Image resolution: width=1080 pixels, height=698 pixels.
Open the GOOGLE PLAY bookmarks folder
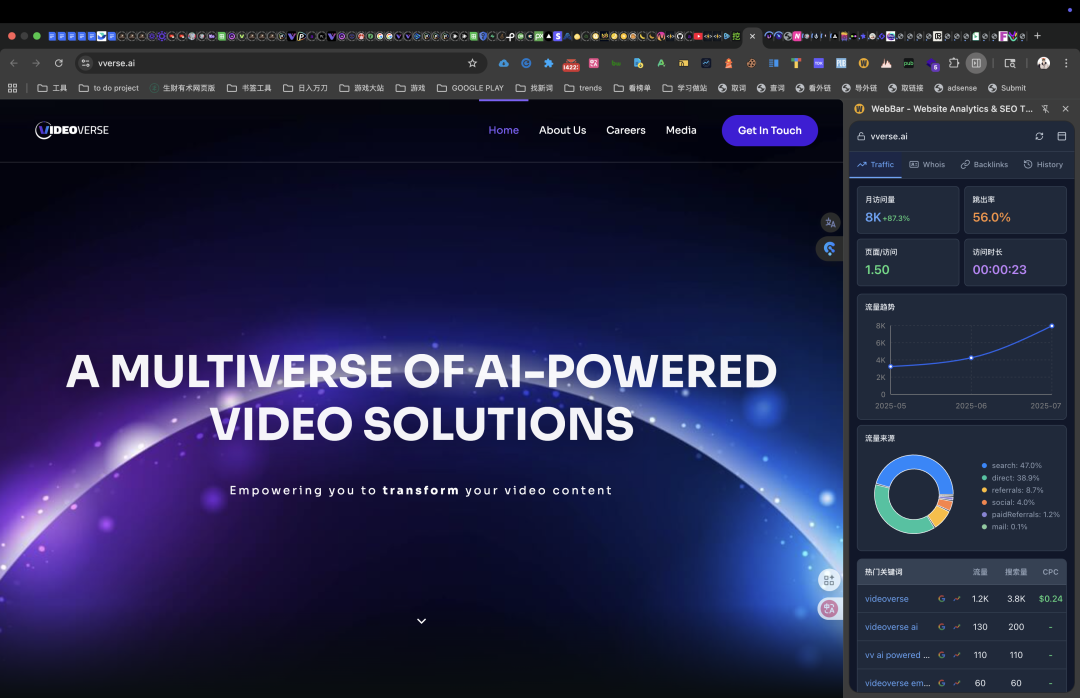[470, 88]
